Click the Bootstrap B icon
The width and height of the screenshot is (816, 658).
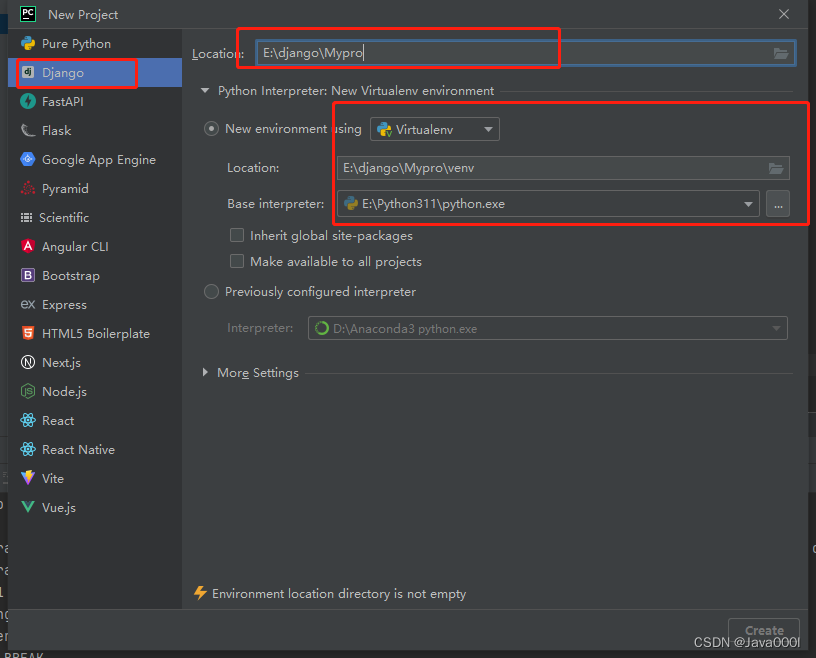pos(28,275)
